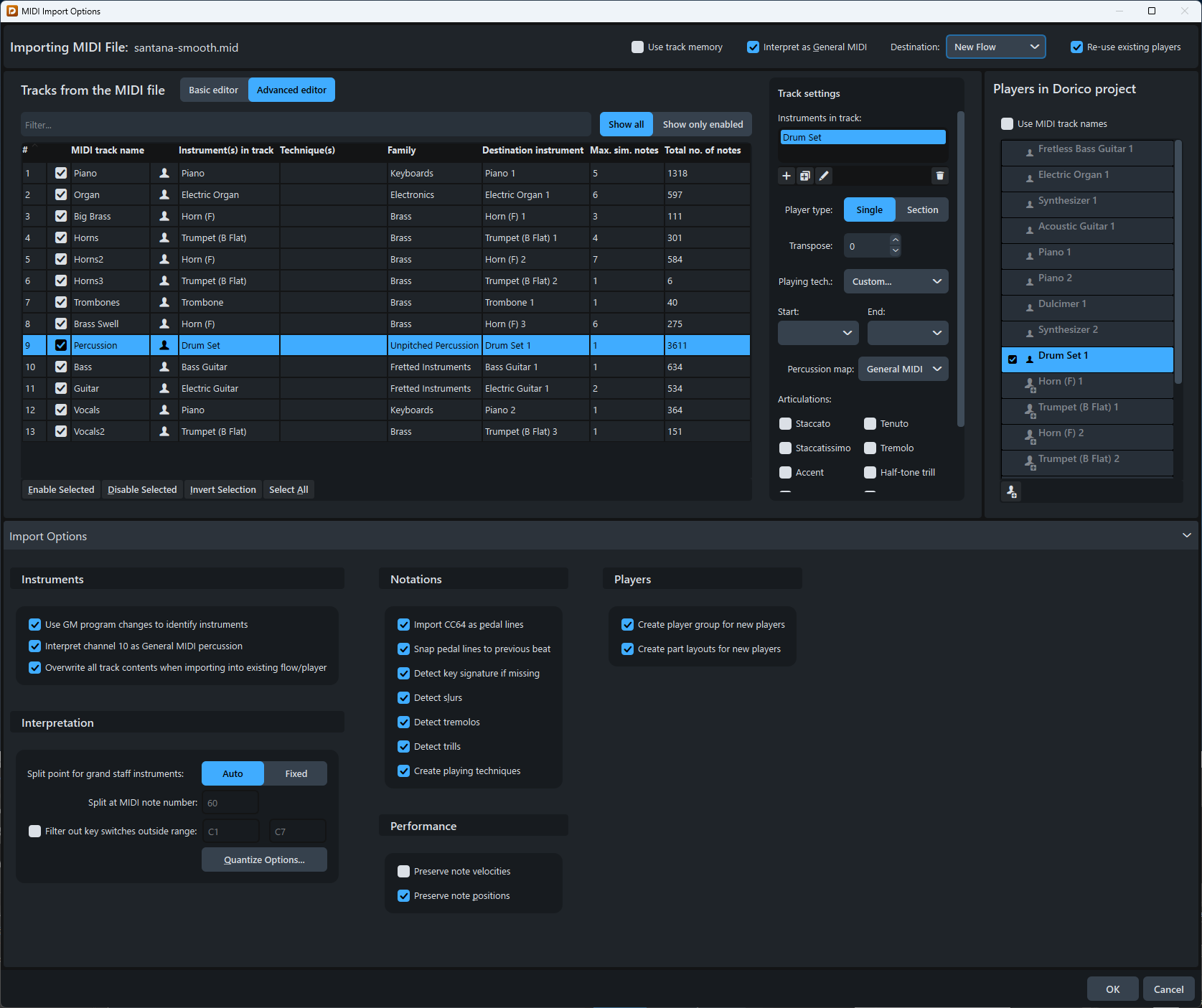
Task: Enable Use track memory checkbox
Action: (x=637, y=47)
